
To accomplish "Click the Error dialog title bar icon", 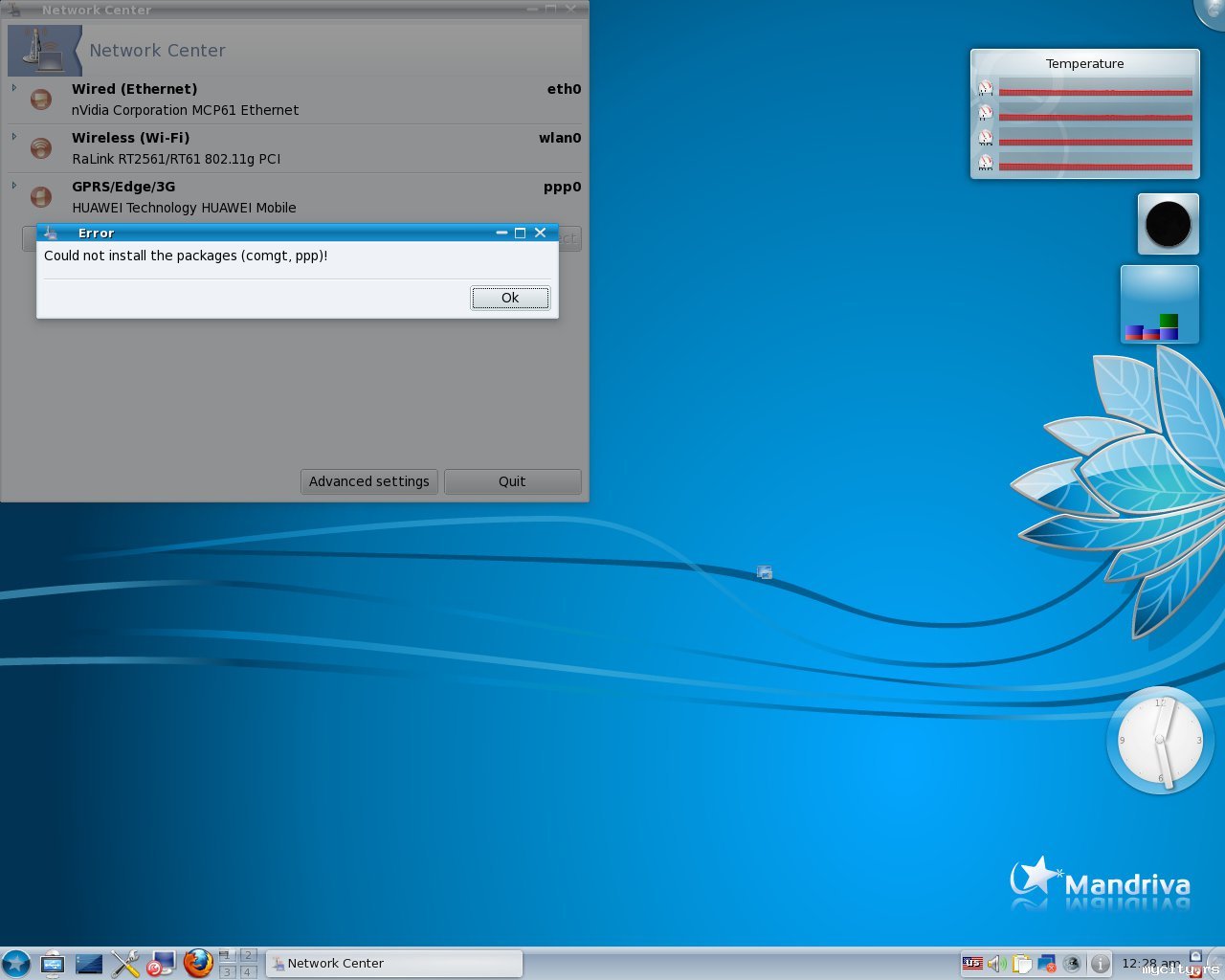I will [51, 233].
